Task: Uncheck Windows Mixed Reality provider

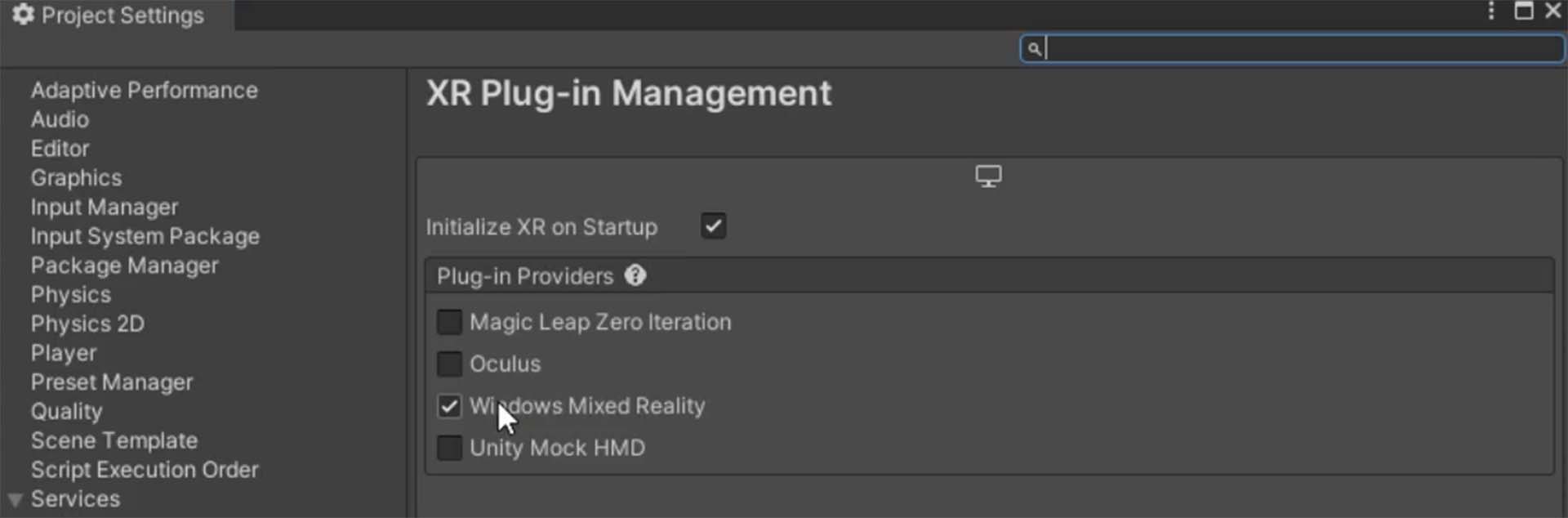Action: [x=449, y=406]
